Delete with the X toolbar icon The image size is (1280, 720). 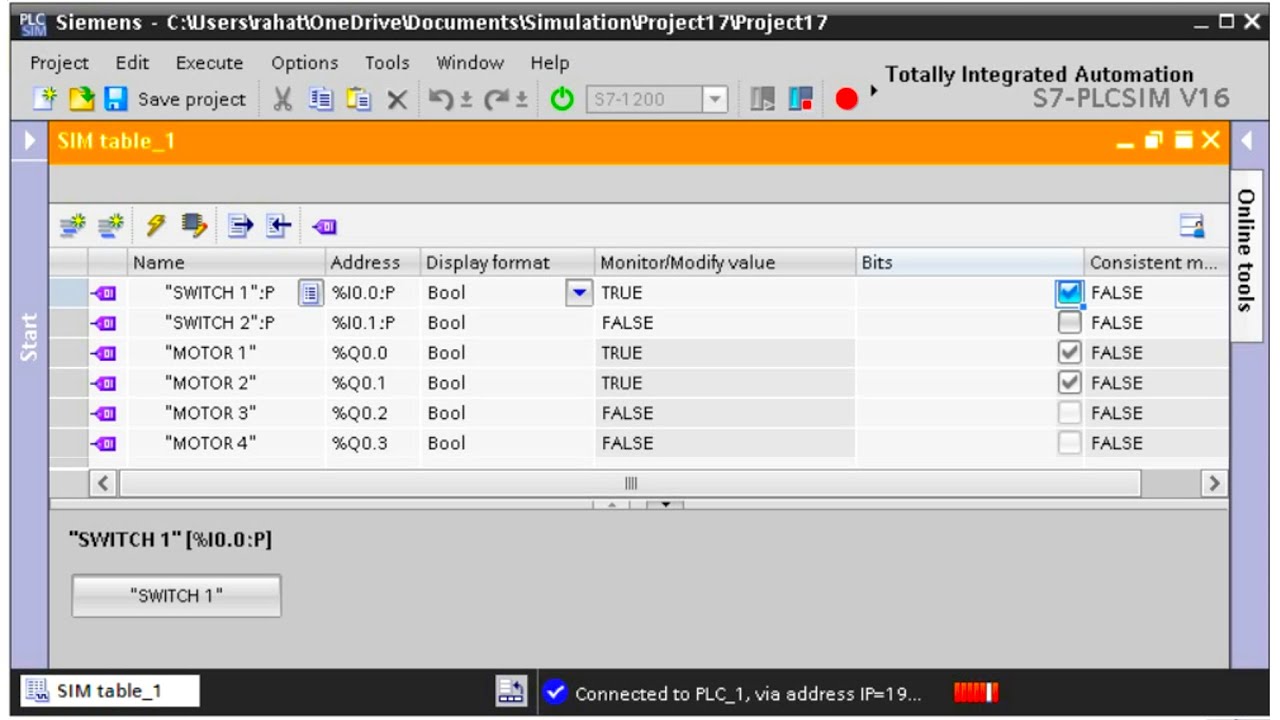coord(397,99)
